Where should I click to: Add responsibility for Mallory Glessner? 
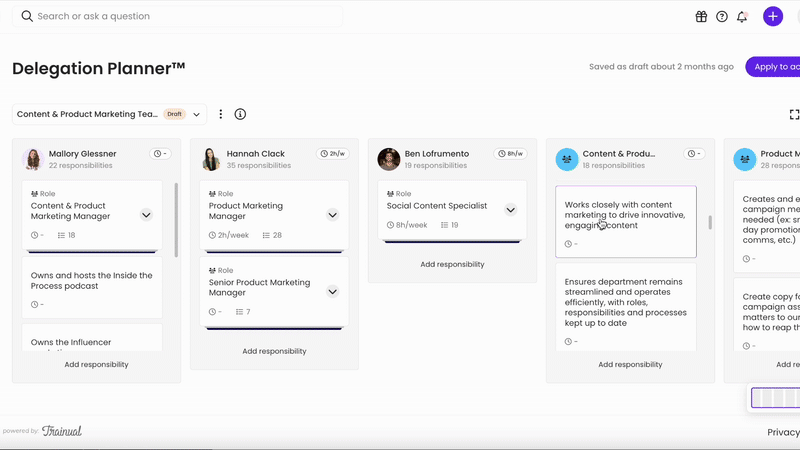tap(96, 364)
